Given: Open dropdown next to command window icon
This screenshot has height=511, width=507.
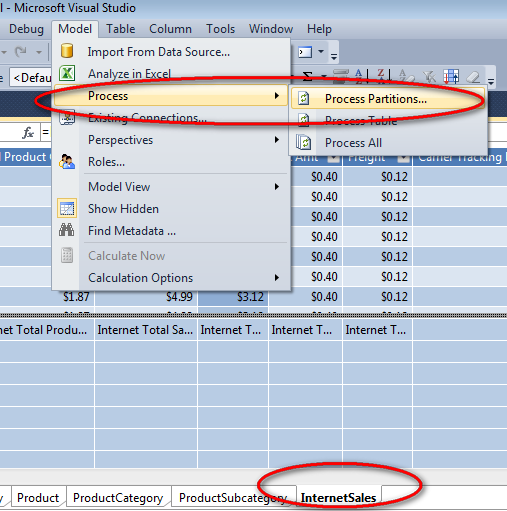Looking at the screenshot, I should click(x=321, y=51).
